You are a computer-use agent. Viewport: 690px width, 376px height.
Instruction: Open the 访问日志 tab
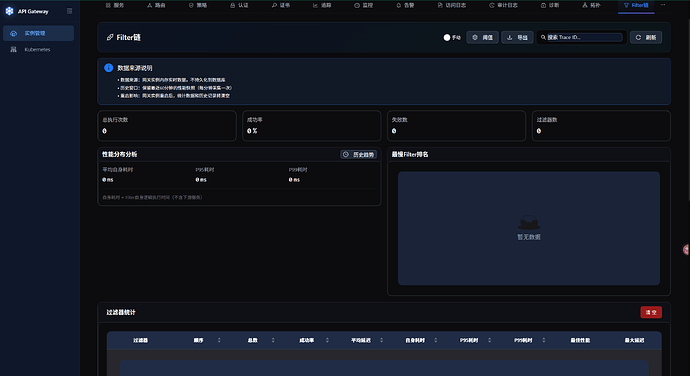[451, 5]
